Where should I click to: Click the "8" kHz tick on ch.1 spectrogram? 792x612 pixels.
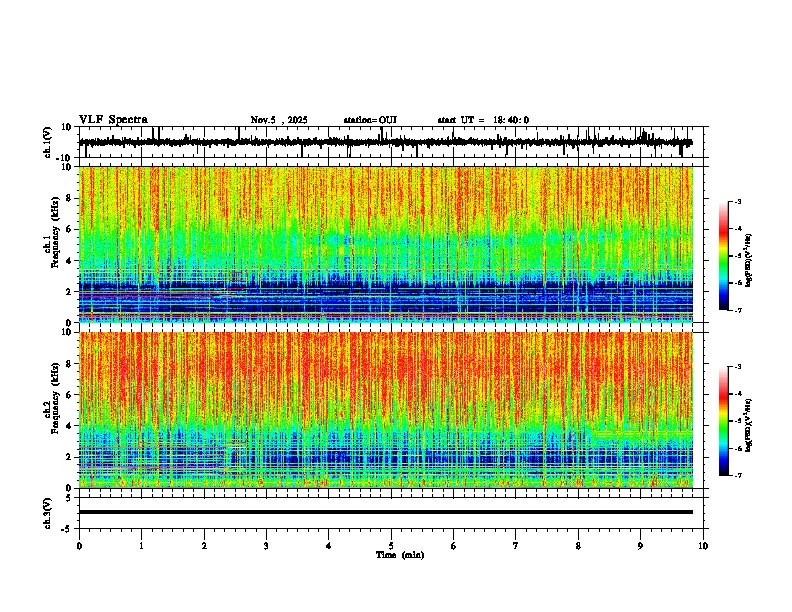point(70,198)
